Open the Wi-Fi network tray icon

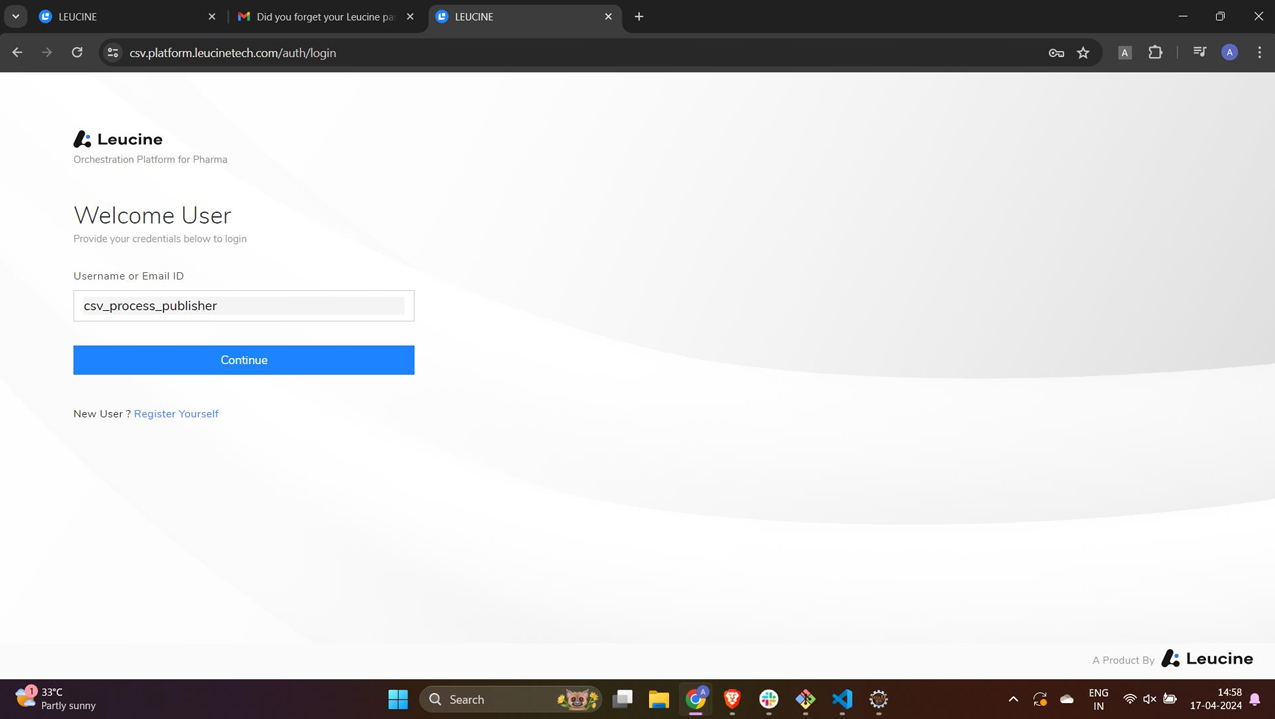click(x=1130, y=699)
